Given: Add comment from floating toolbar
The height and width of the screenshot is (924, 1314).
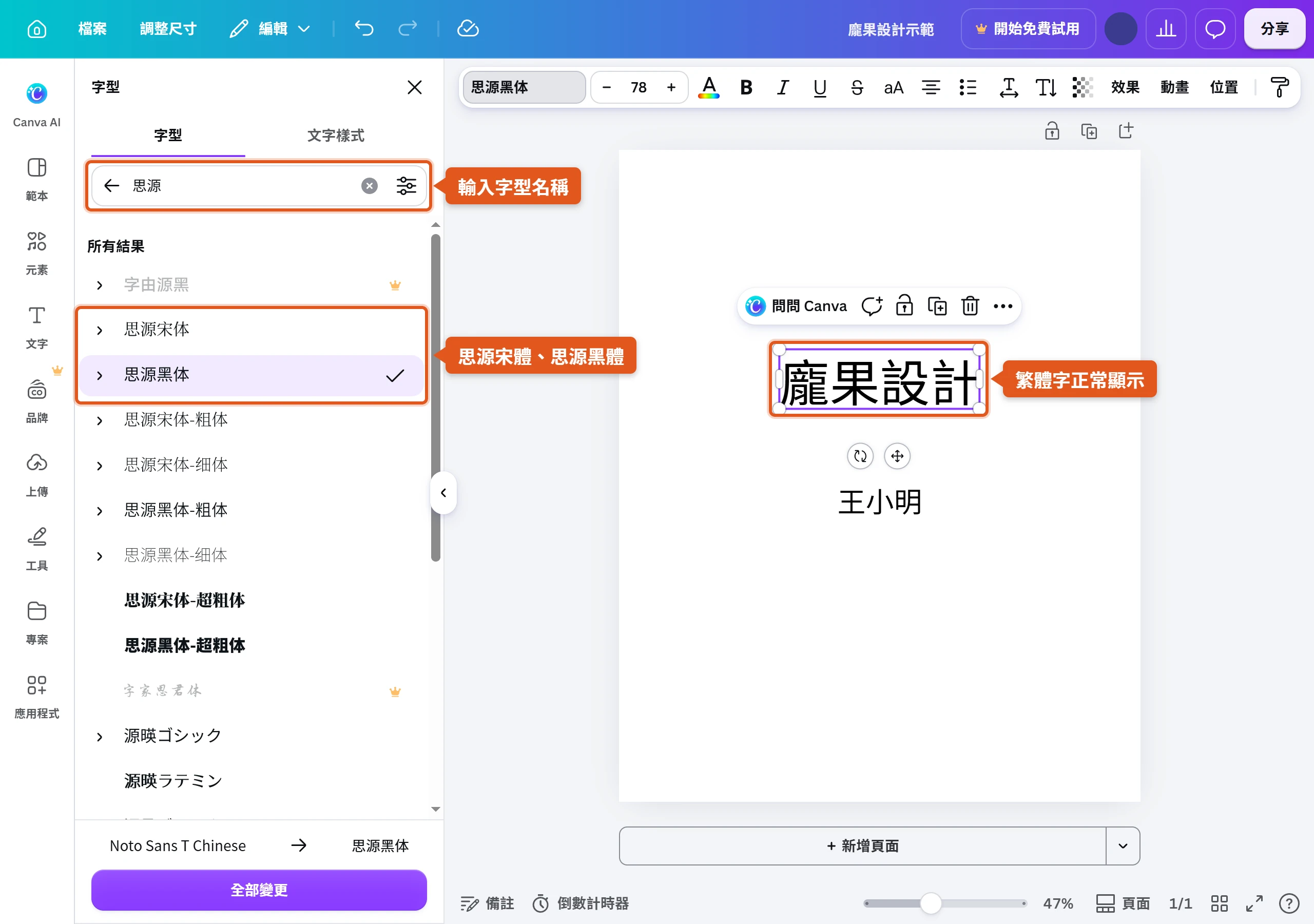Looking at the screenshot, I should [x=872, y=306].
